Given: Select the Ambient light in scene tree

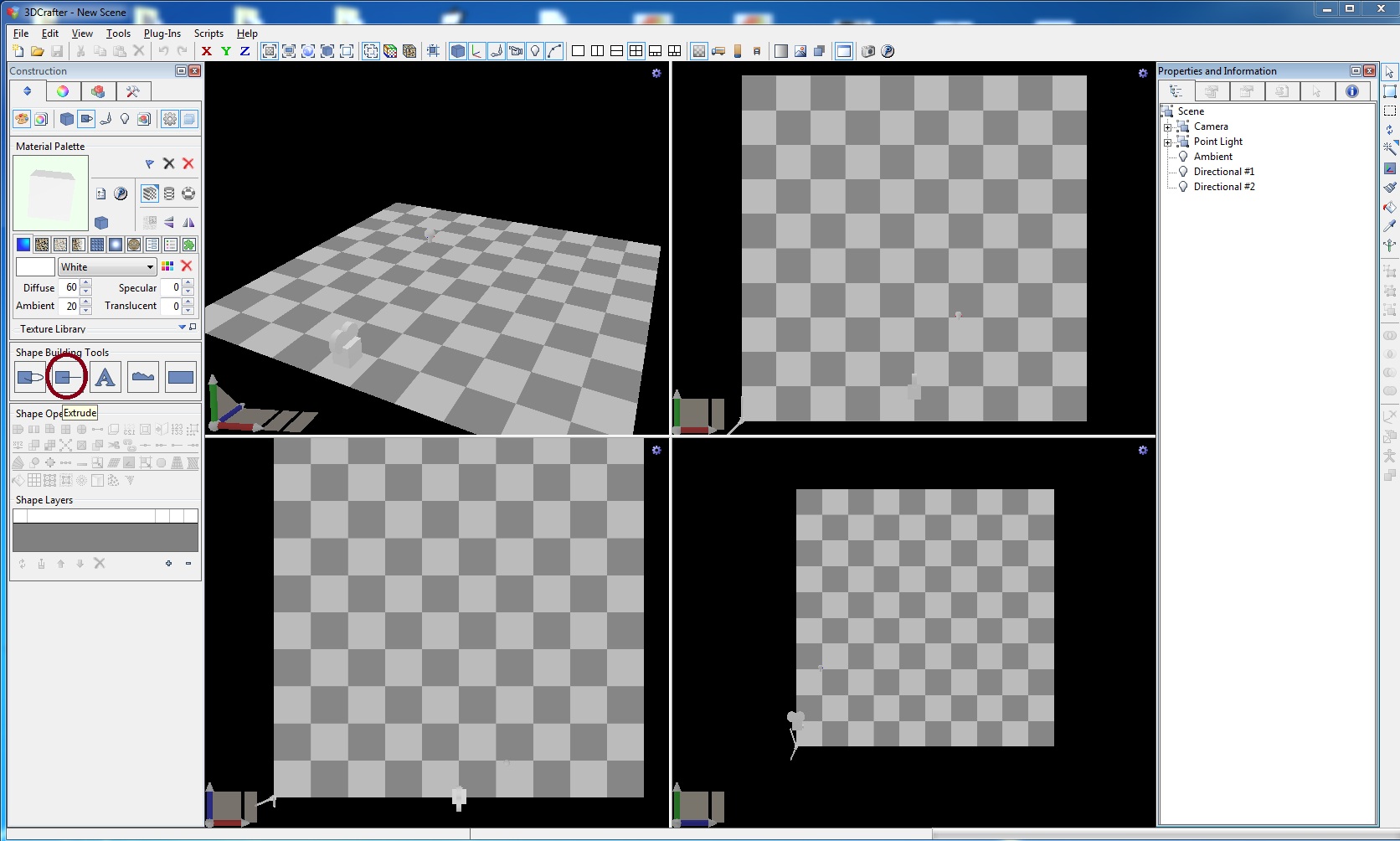Looking at the screenshot, I should tap(1213, 157).
